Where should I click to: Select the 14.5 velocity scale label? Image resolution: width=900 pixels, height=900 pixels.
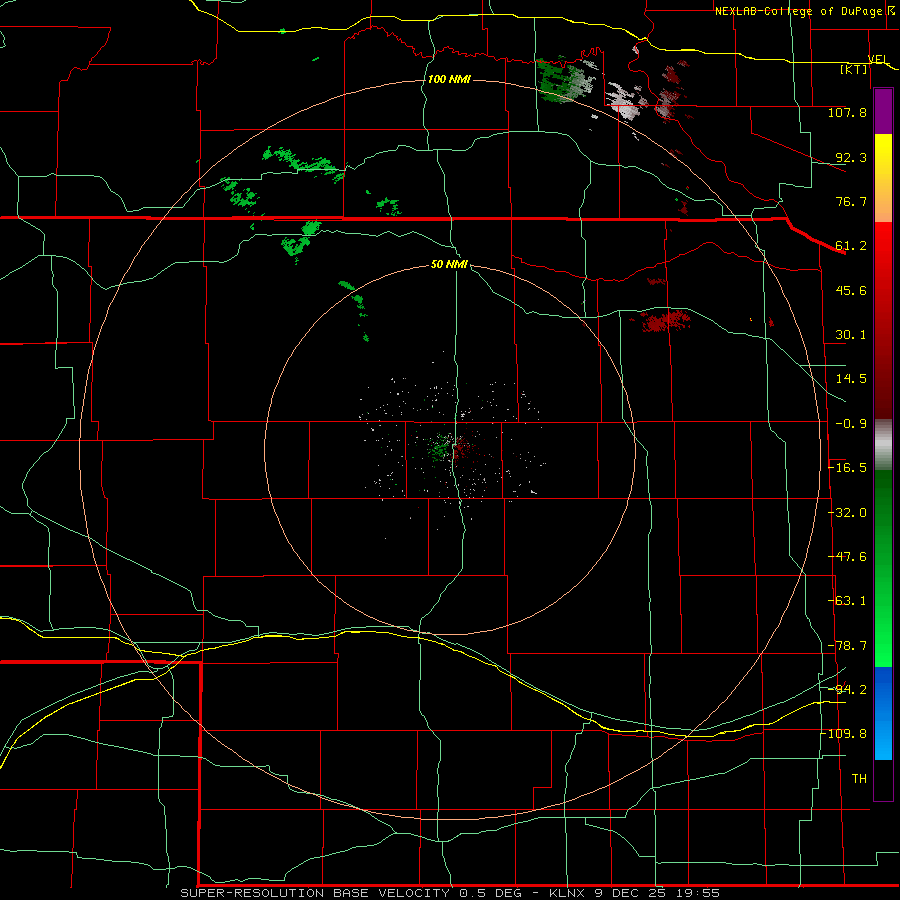click(x=851, y=378)
